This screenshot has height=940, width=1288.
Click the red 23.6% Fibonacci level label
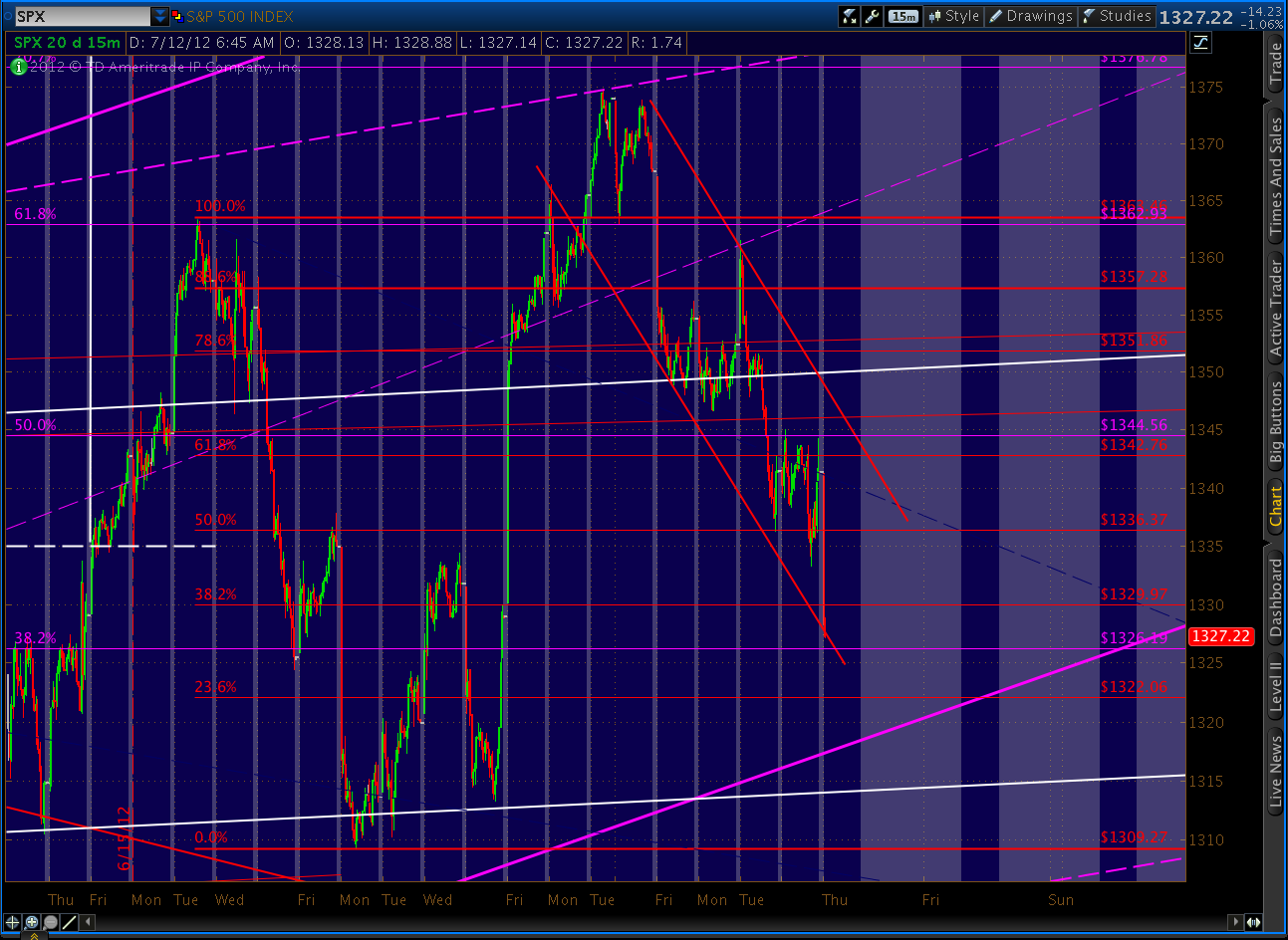216,687
